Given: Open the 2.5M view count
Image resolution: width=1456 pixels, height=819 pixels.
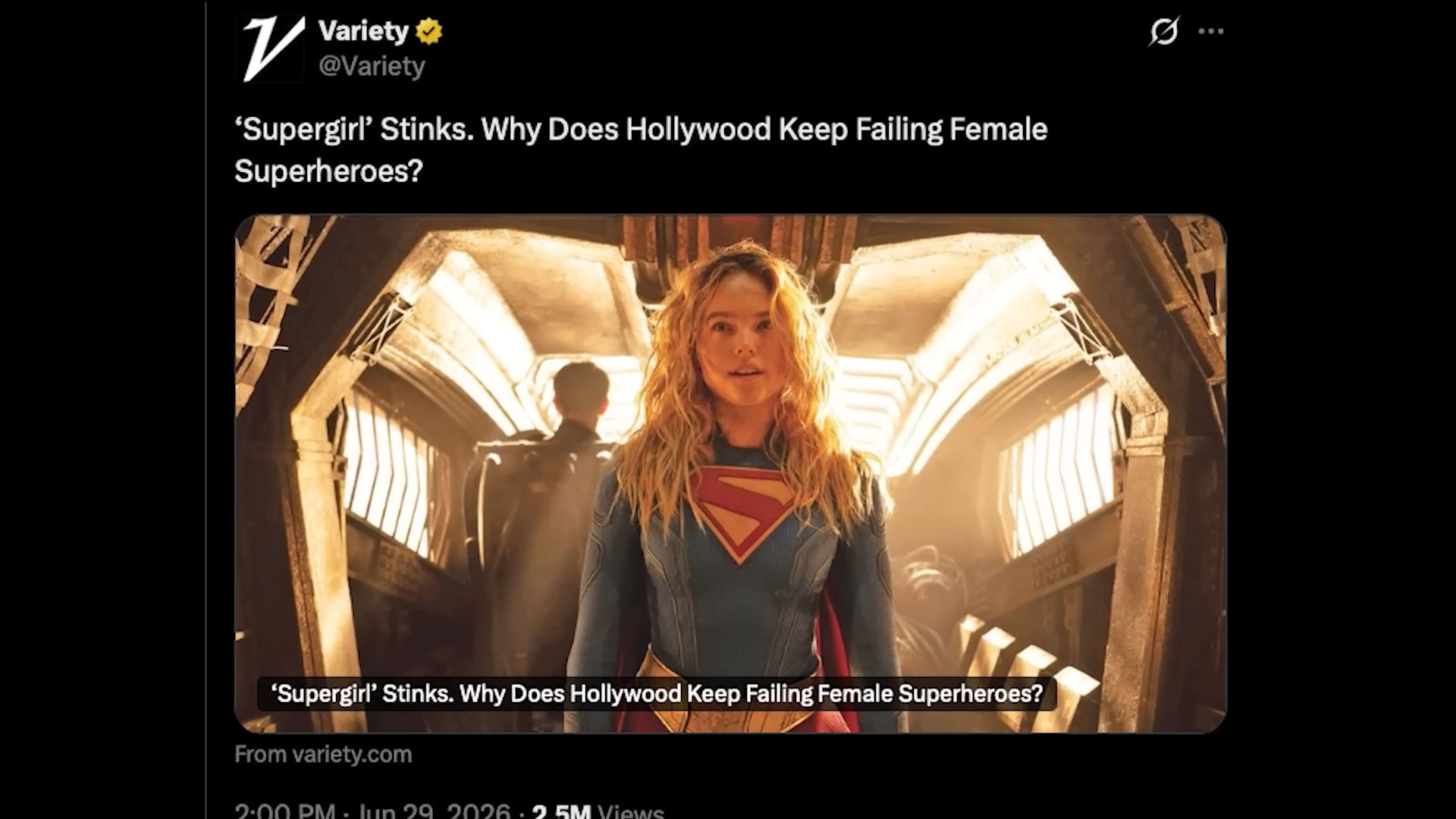Looking at the screenshot, I should (561, 811).
